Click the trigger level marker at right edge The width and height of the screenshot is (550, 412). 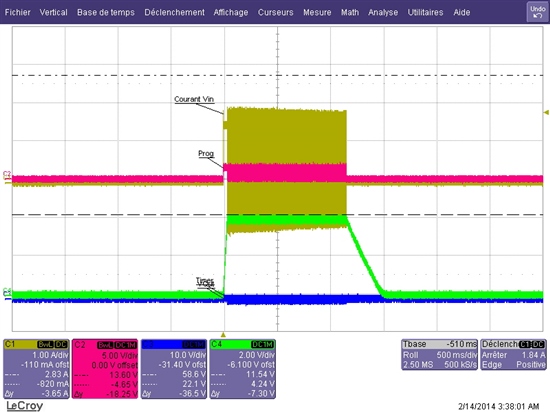tap(546, 113)
